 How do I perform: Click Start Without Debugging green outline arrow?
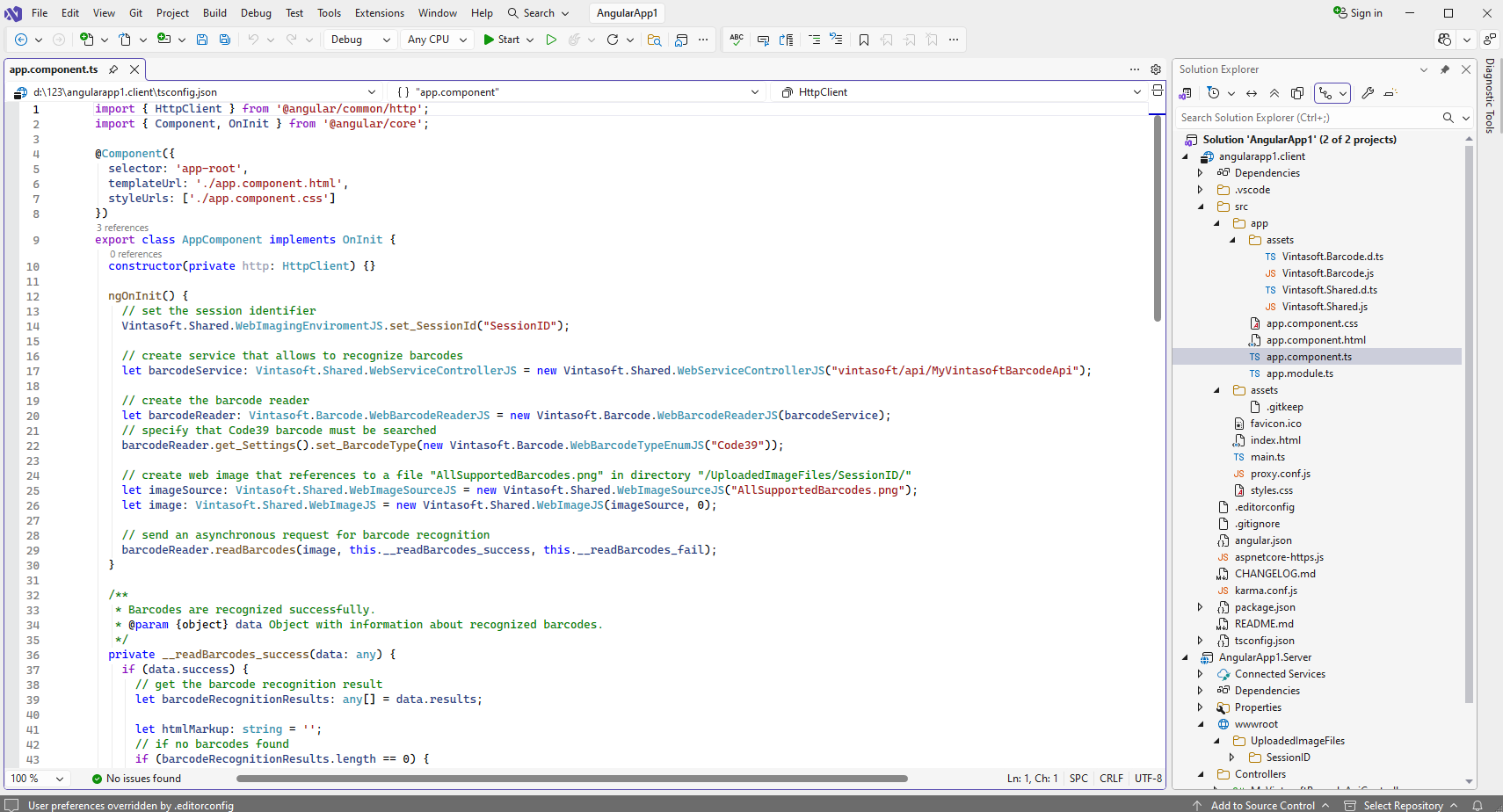coord(551,40)
